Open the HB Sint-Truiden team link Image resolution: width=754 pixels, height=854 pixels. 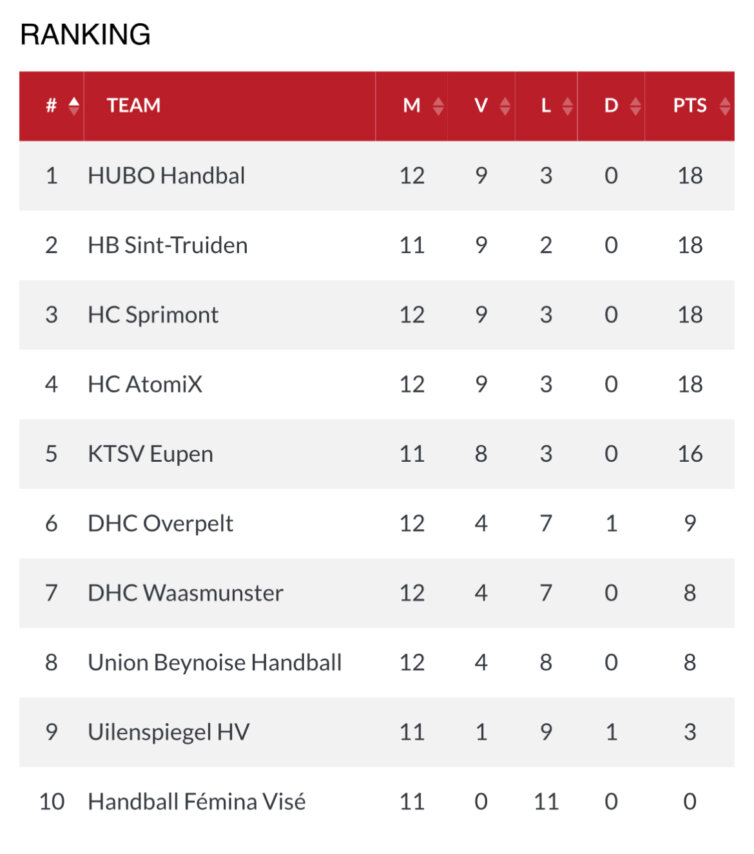tap(168, 245)
